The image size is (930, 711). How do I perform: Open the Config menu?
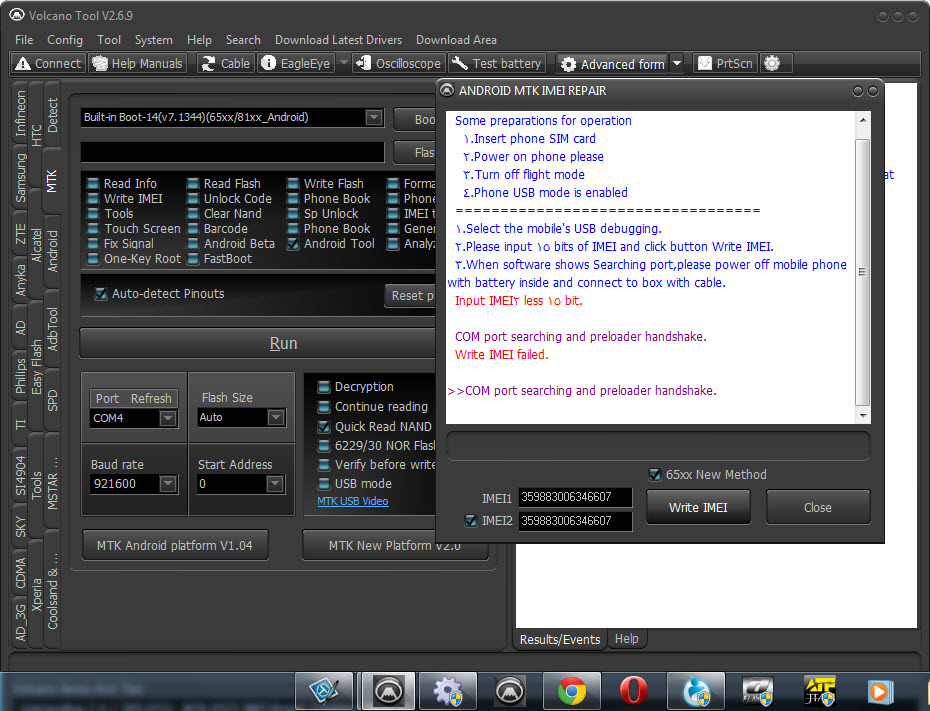(65, 40)
